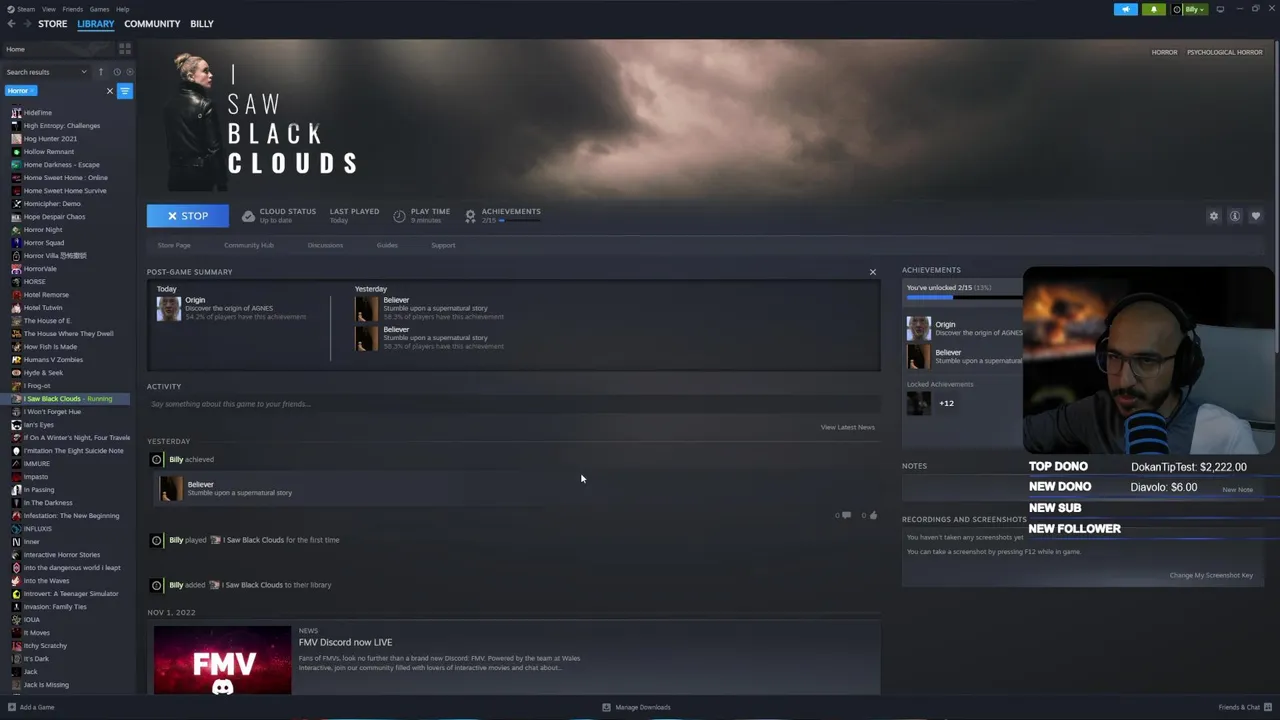Image resolution: width=1280 pixels, height=720 pixels.
Task: Clear the library search with X icon
Action: click(x=110, y=91)
